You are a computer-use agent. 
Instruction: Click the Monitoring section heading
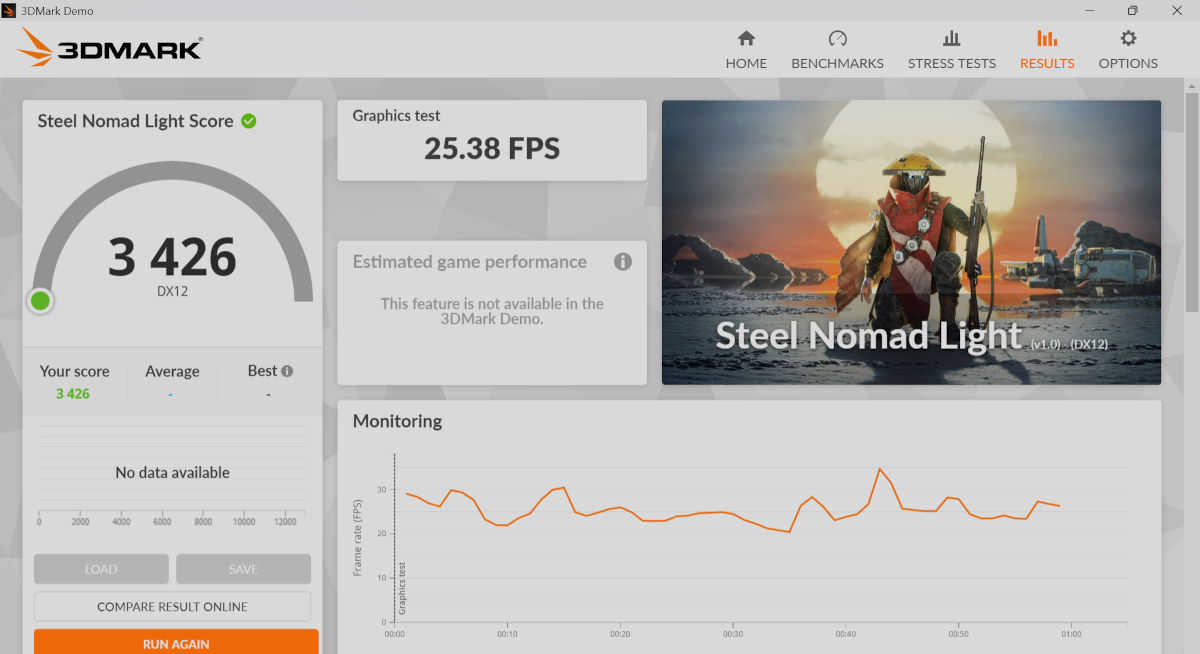397,421
